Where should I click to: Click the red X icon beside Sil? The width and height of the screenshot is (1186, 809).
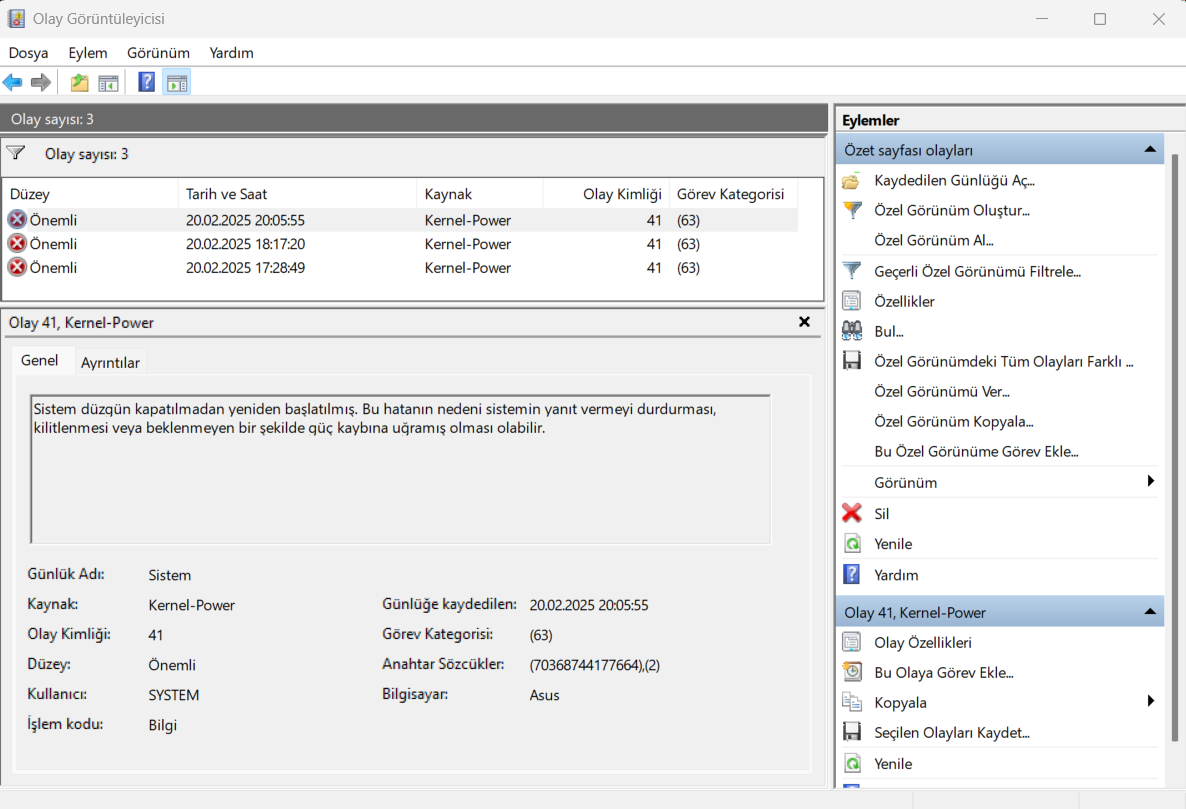(x=852, y=513)
